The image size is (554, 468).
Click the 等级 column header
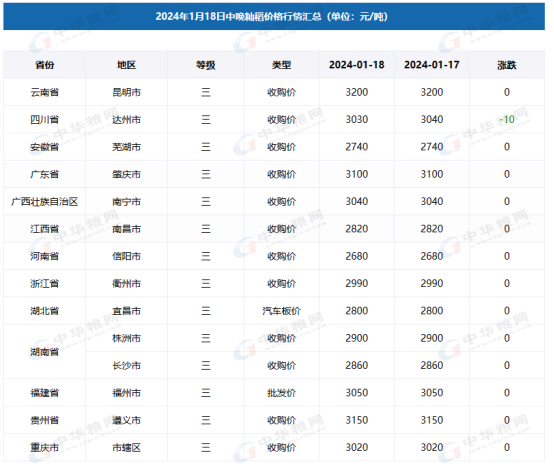pos(206,65)
